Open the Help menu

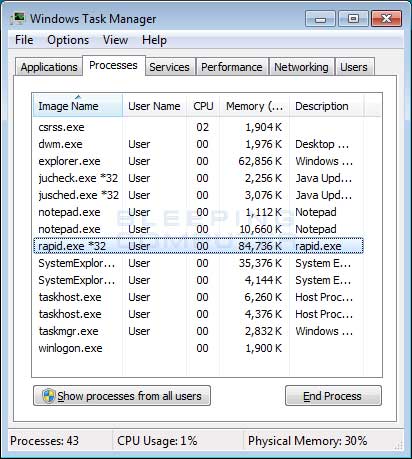tap(154, 40)
